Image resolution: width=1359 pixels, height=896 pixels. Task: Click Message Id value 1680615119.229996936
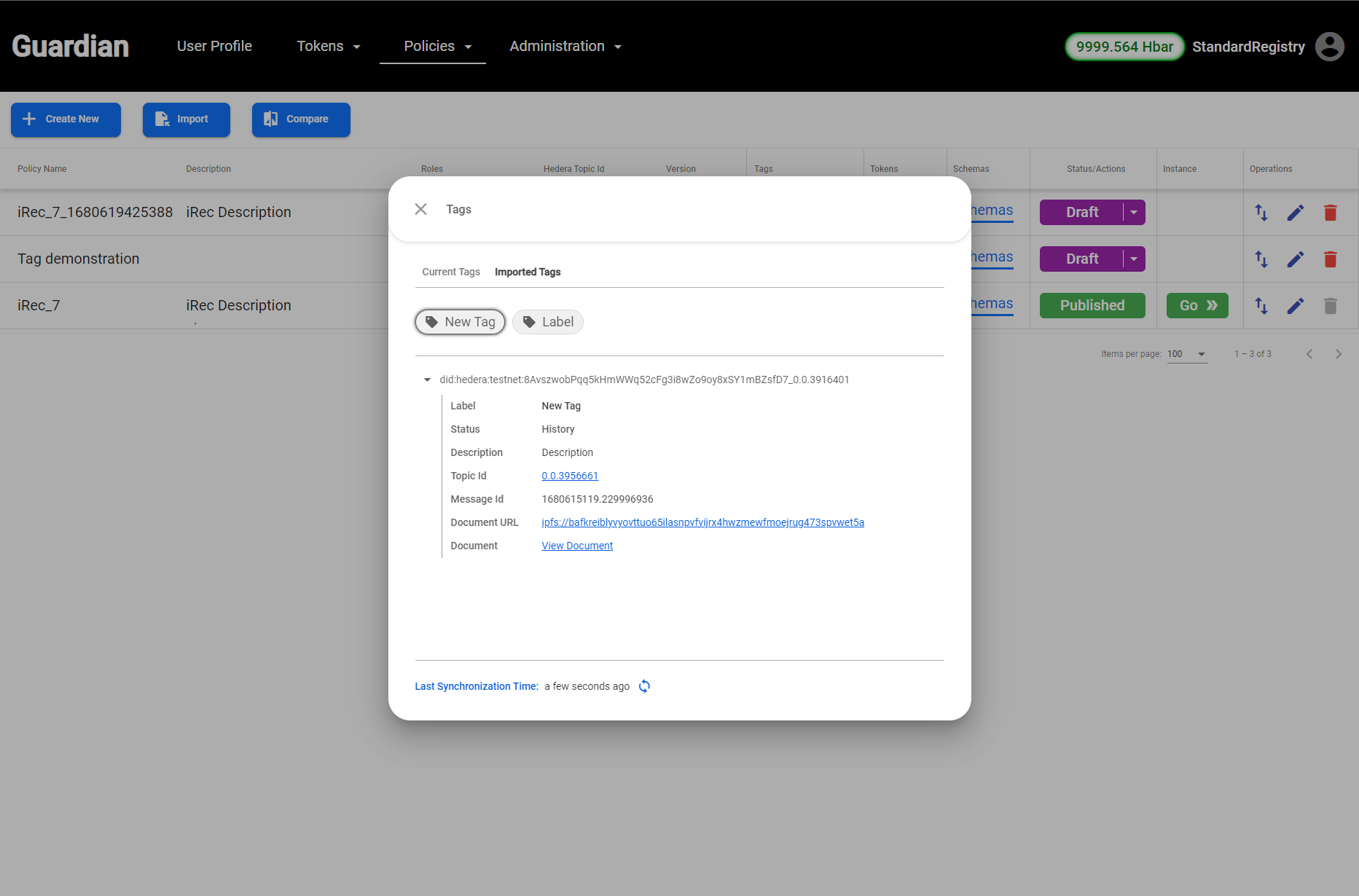pyautogui.click(x=598, y=500)
